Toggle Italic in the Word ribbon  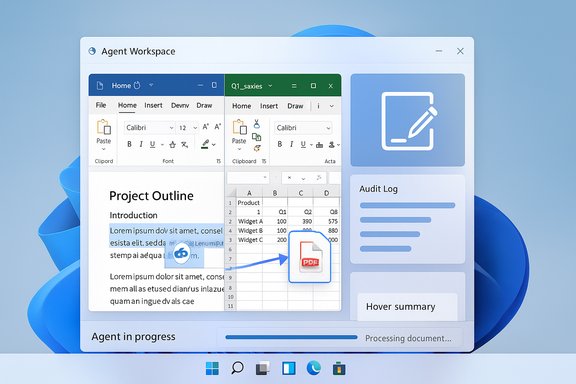coord(141,144)
